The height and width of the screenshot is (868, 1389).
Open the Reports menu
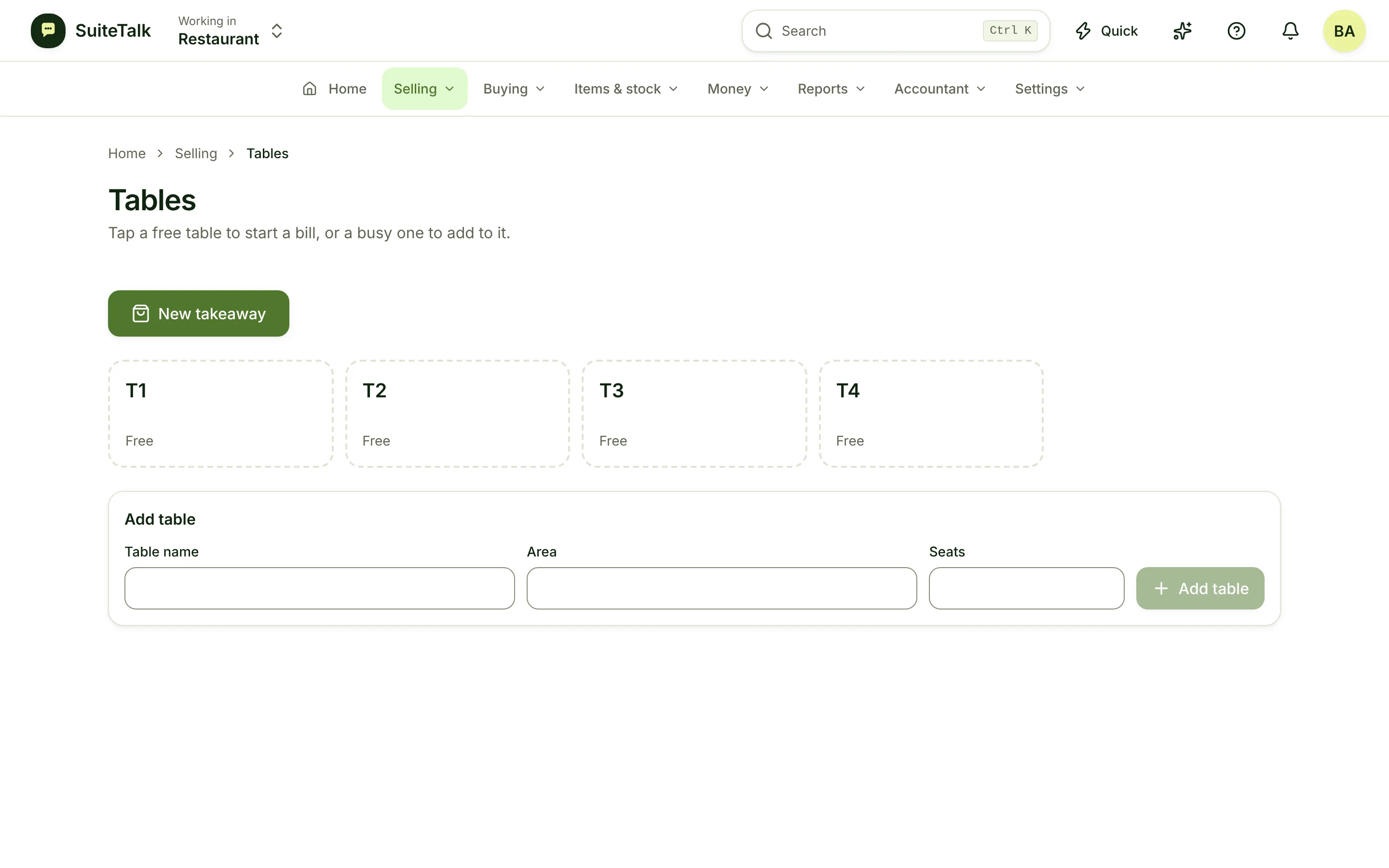tap(831, 88)
